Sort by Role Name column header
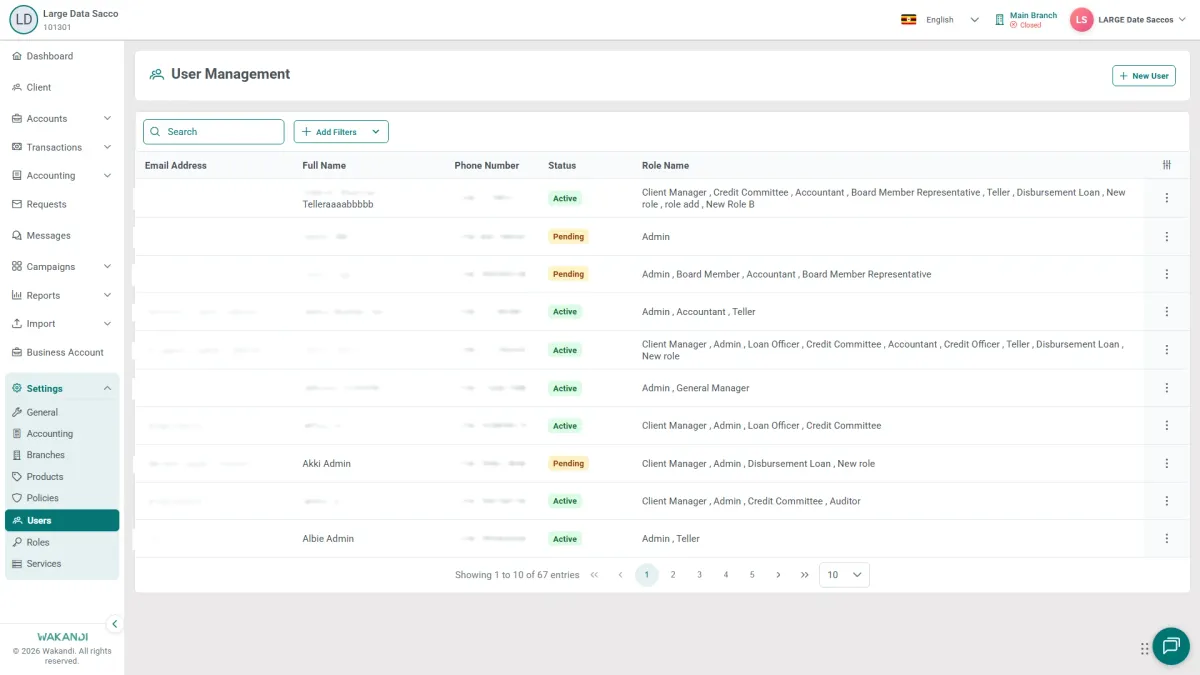 click(665, 165)
